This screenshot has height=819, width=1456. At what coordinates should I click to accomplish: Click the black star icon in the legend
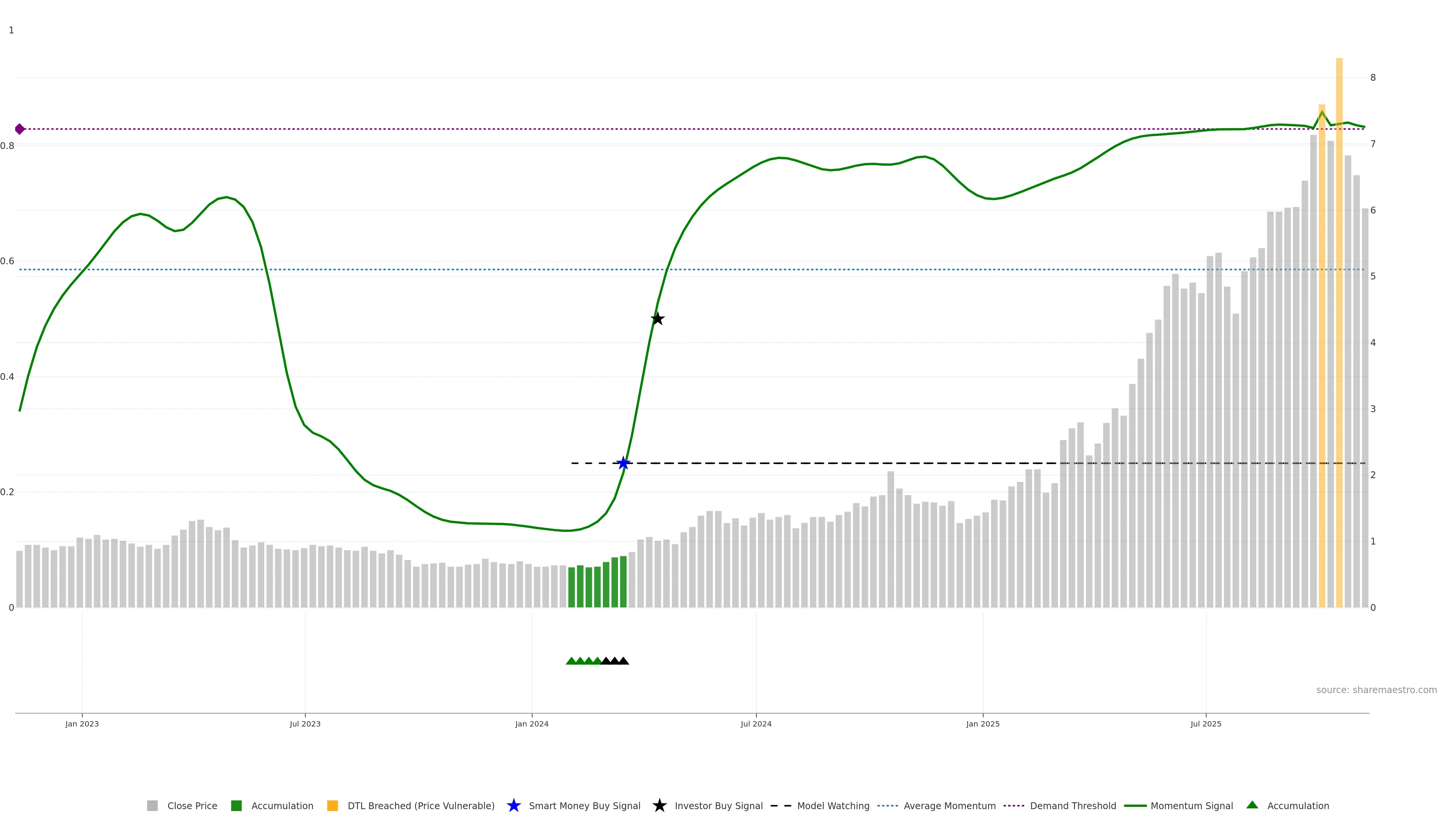pos(659,805)
